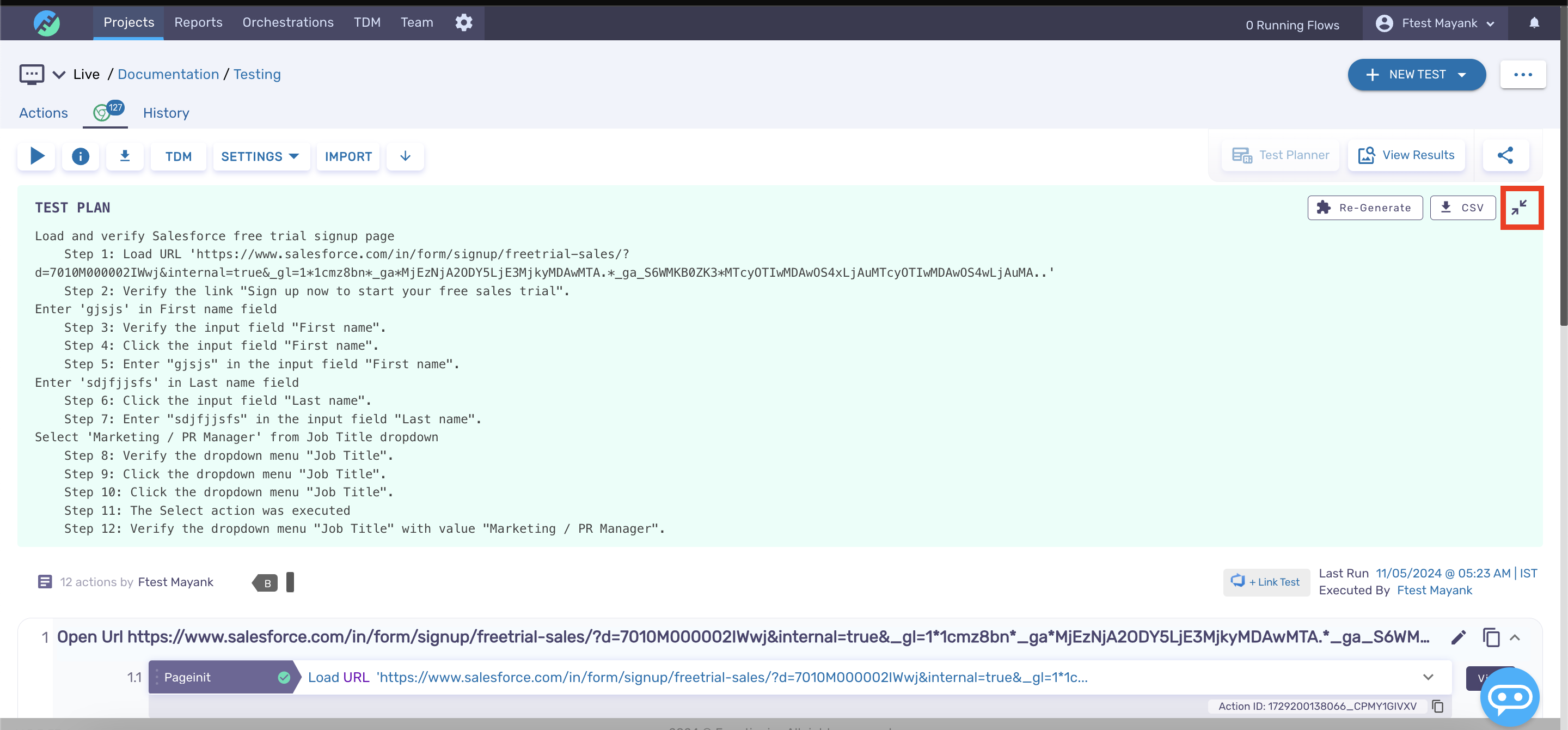The height and width of the screenshot is (730, 1568).
Task: Download the test plan as CSV
Action: [1462, 208]
